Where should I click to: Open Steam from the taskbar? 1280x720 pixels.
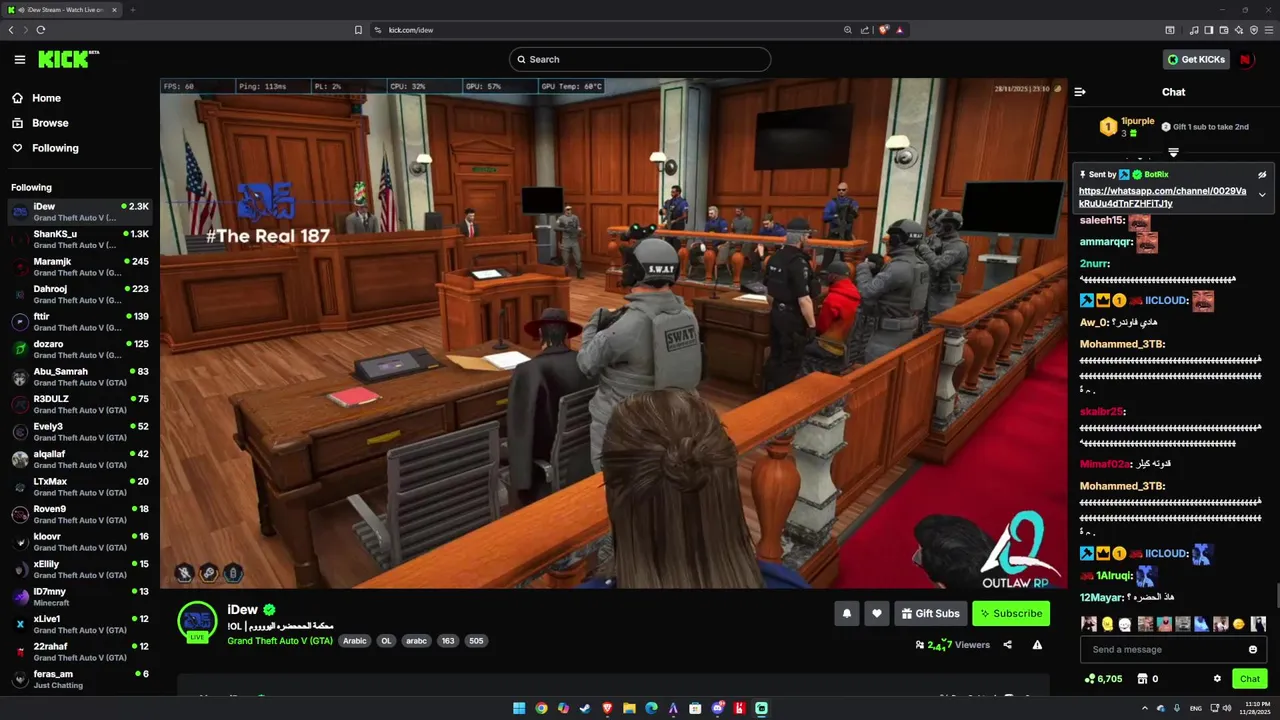(585, 708)
